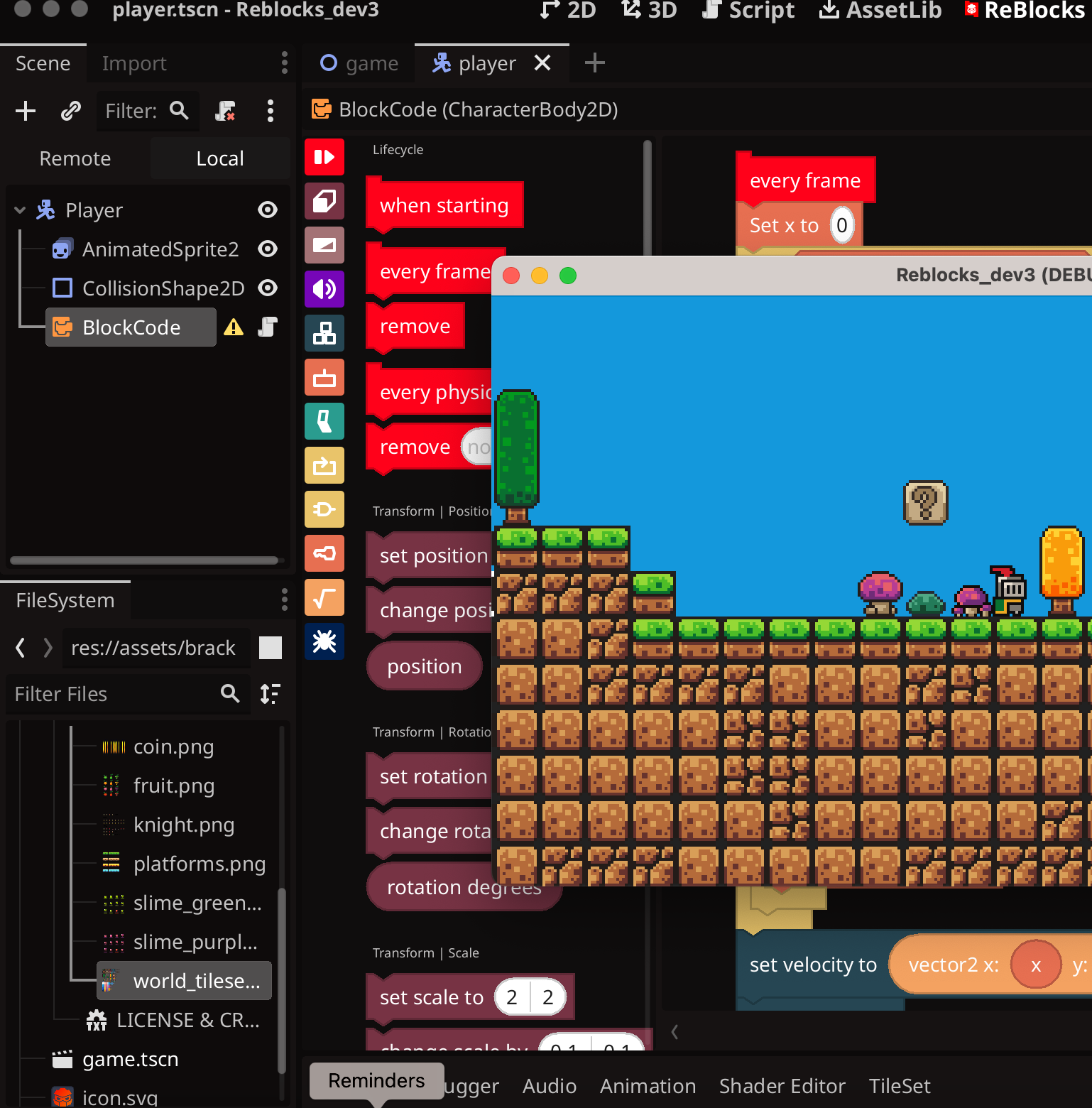Click the Remote button in the Scene panel
Viewport: 1092px width, 1108px height.
click(75, 158)
